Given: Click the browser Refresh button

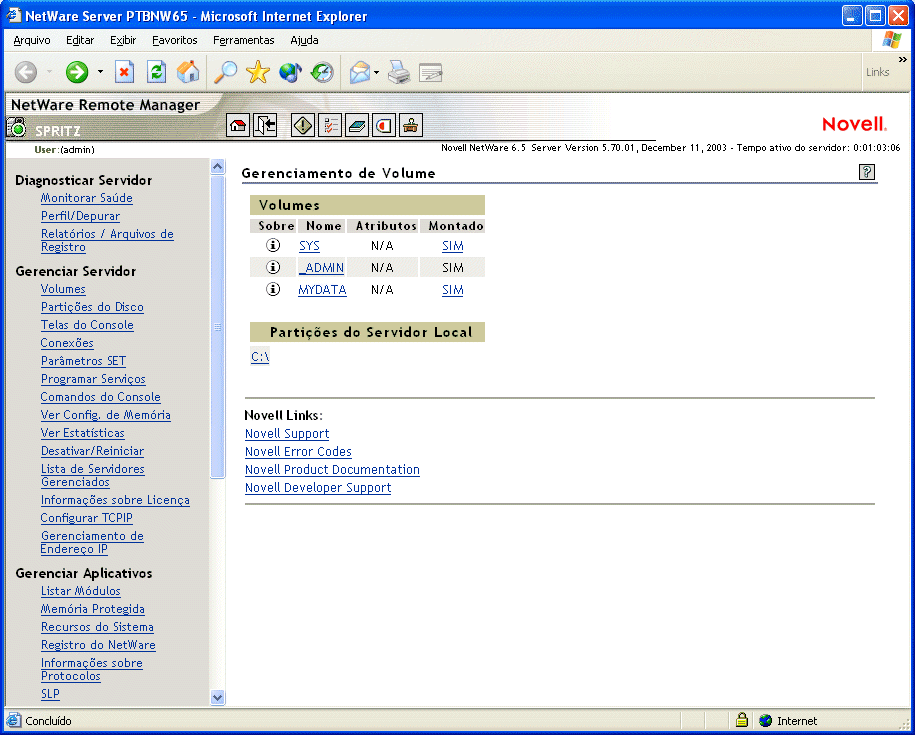Looking at the screenshot, I should (x=156, y=72).
